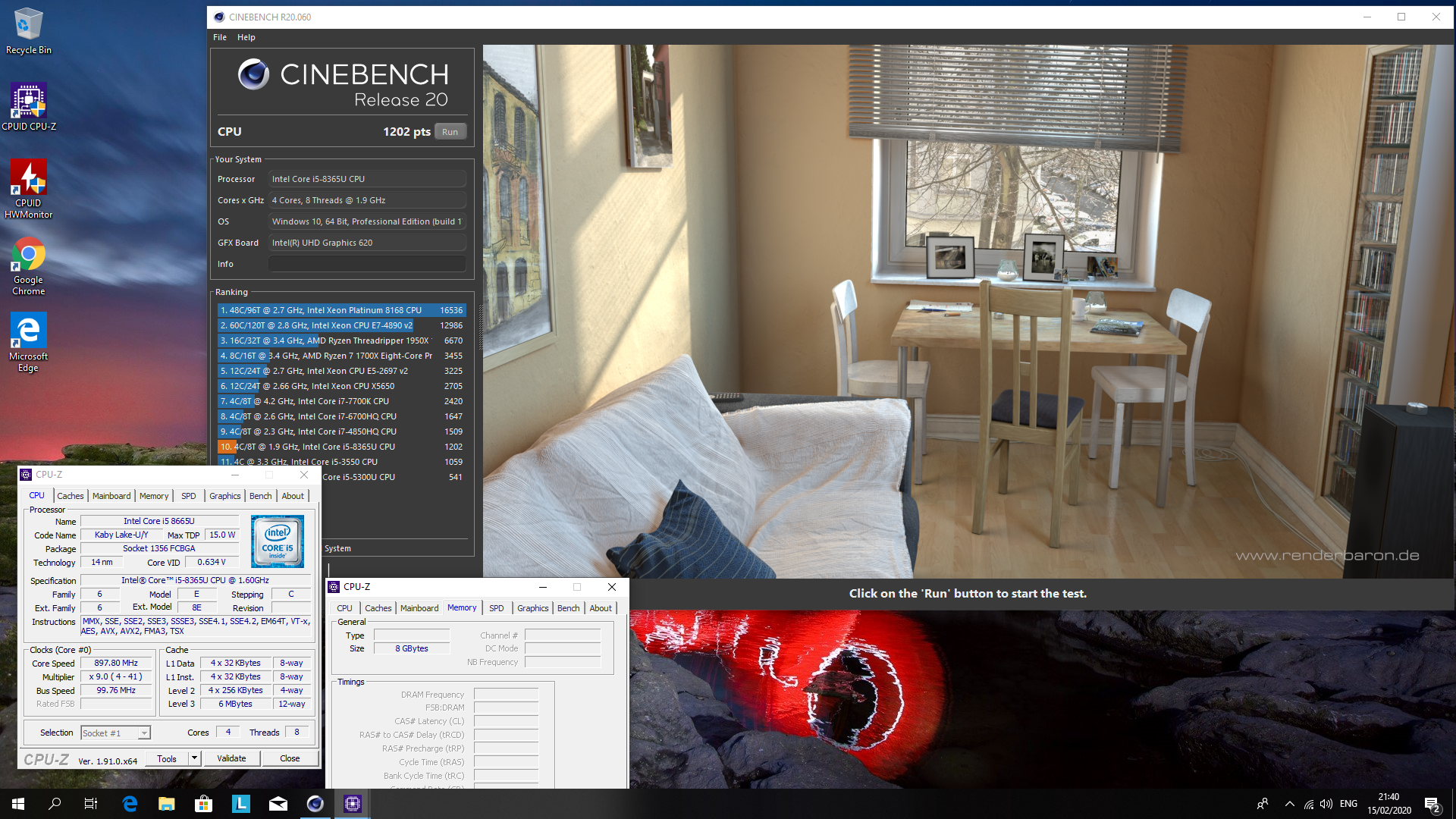The width and height of the screenshot is (1456, 819).
Task: Click CPU-Z Memory window title icon
Action: point(334,587)
